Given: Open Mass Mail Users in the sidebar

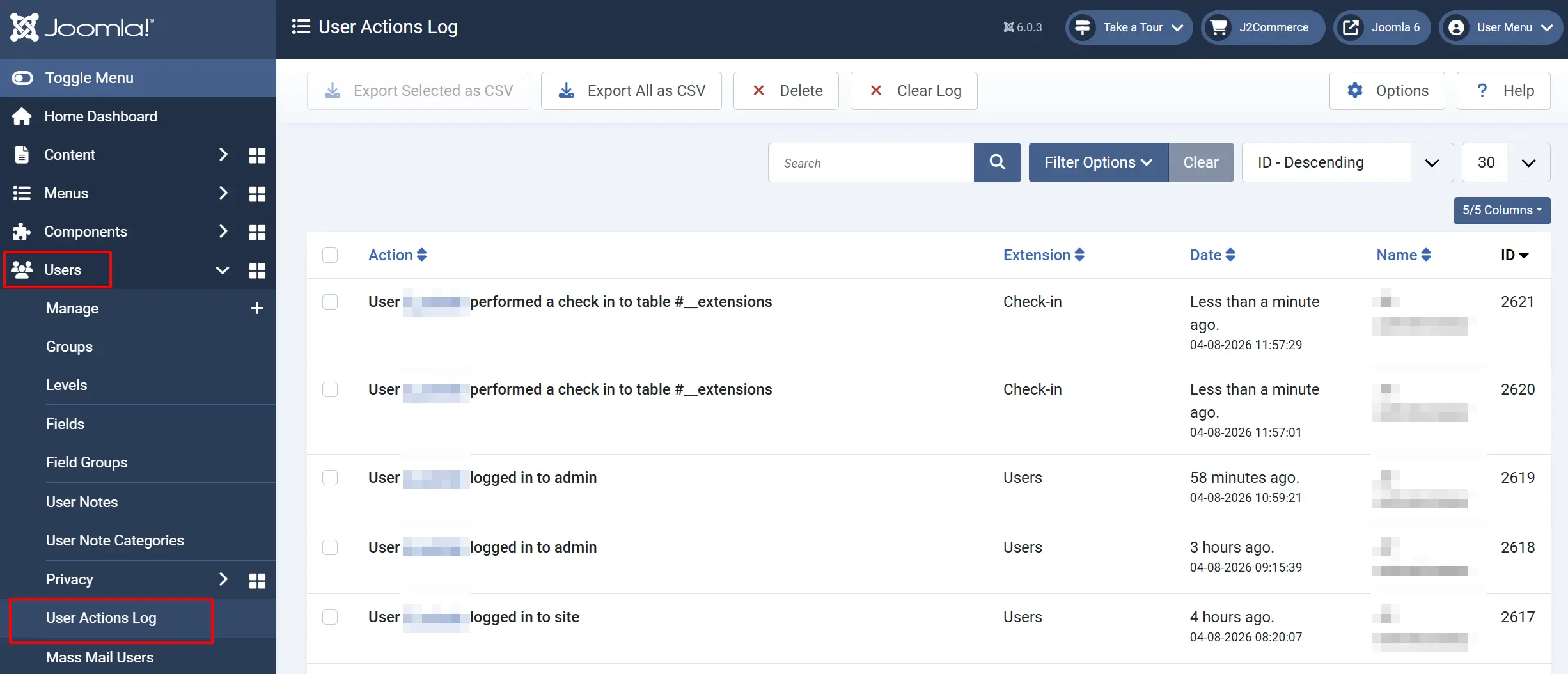Looking at the screenshot, I should tap(100, 657).
